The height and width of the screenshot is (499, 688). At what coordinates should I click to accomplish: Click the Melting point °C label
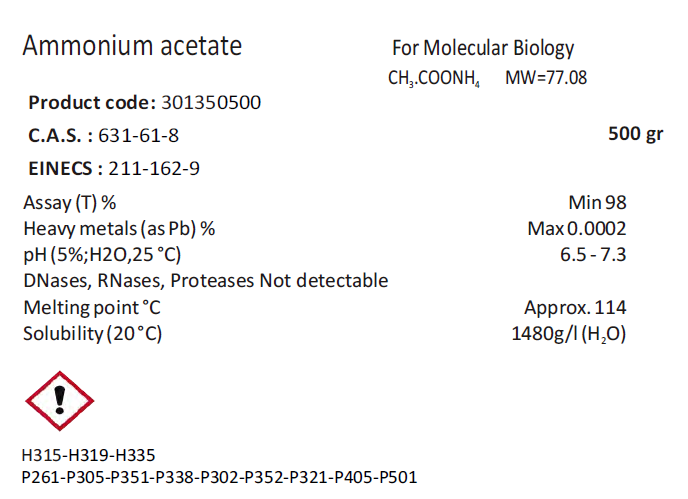click(x=92, y=307)
